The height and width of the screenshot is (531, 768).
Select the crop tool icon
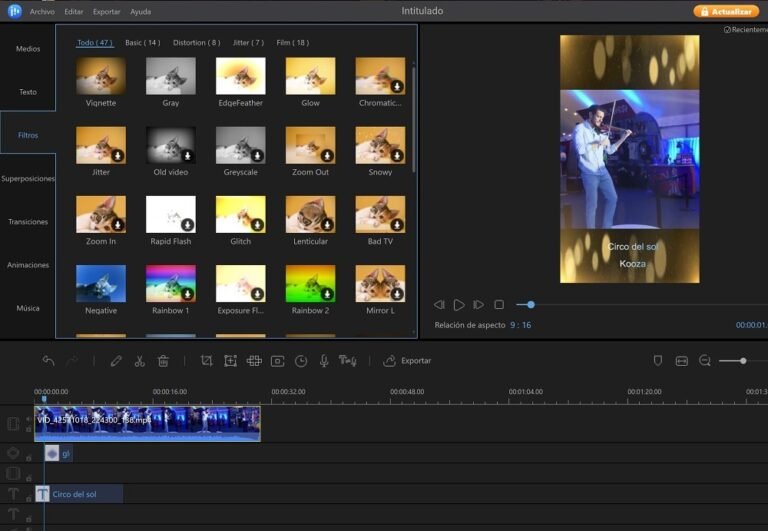[206, 361]
